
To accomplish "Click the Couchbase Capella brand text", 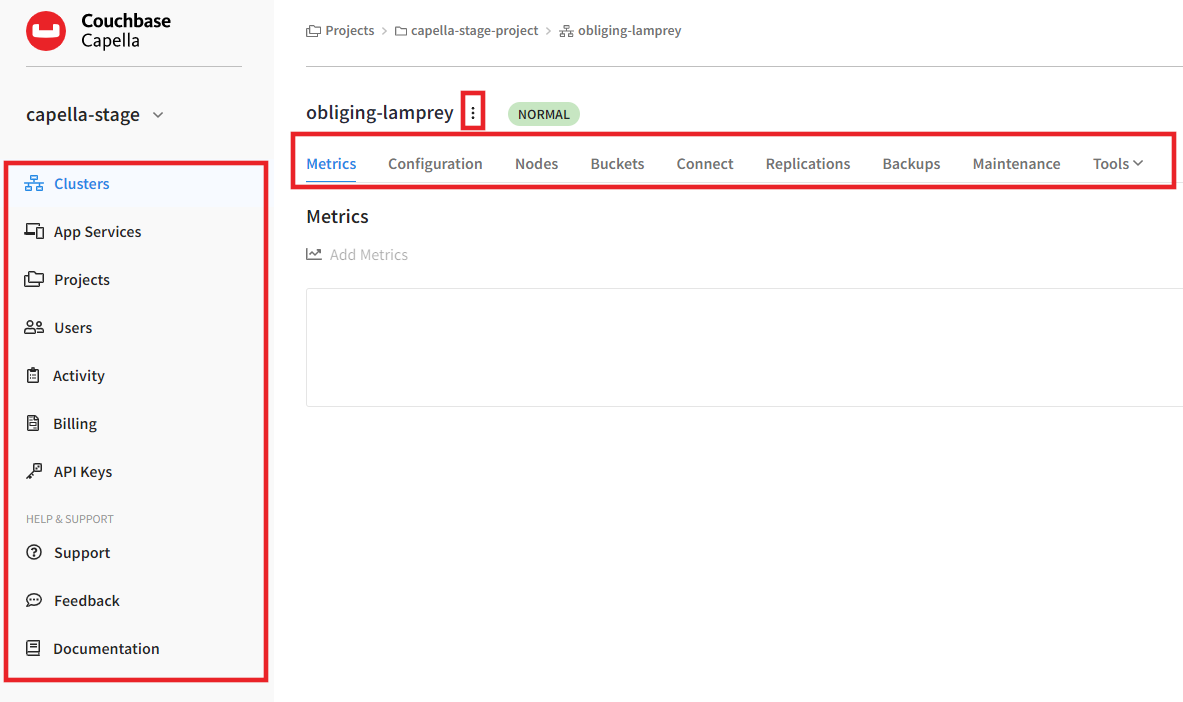I will click(126, 31).
